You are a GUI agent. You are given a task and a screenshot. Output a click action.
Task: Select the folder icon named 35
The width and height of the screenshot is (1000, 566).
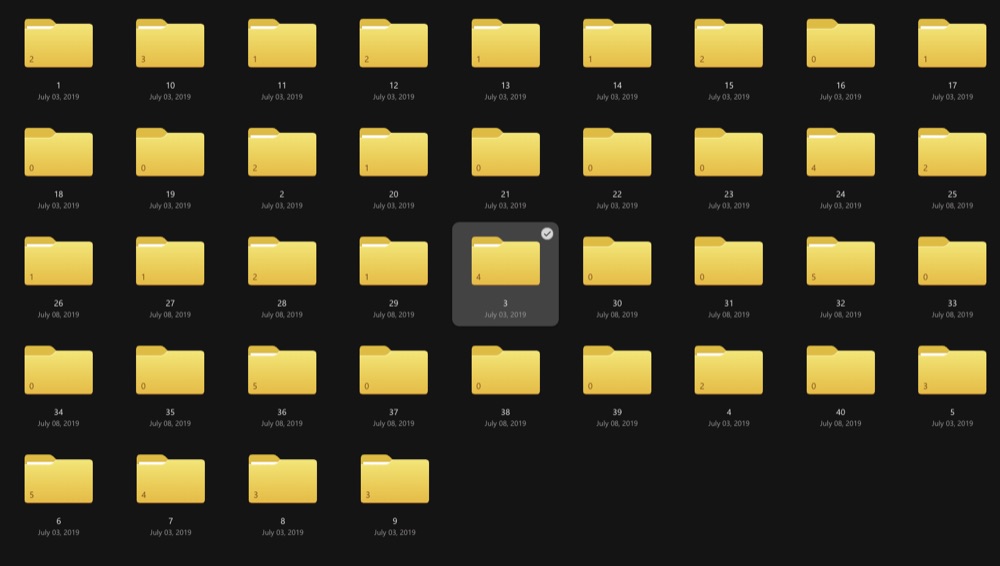tap(170, 371)
